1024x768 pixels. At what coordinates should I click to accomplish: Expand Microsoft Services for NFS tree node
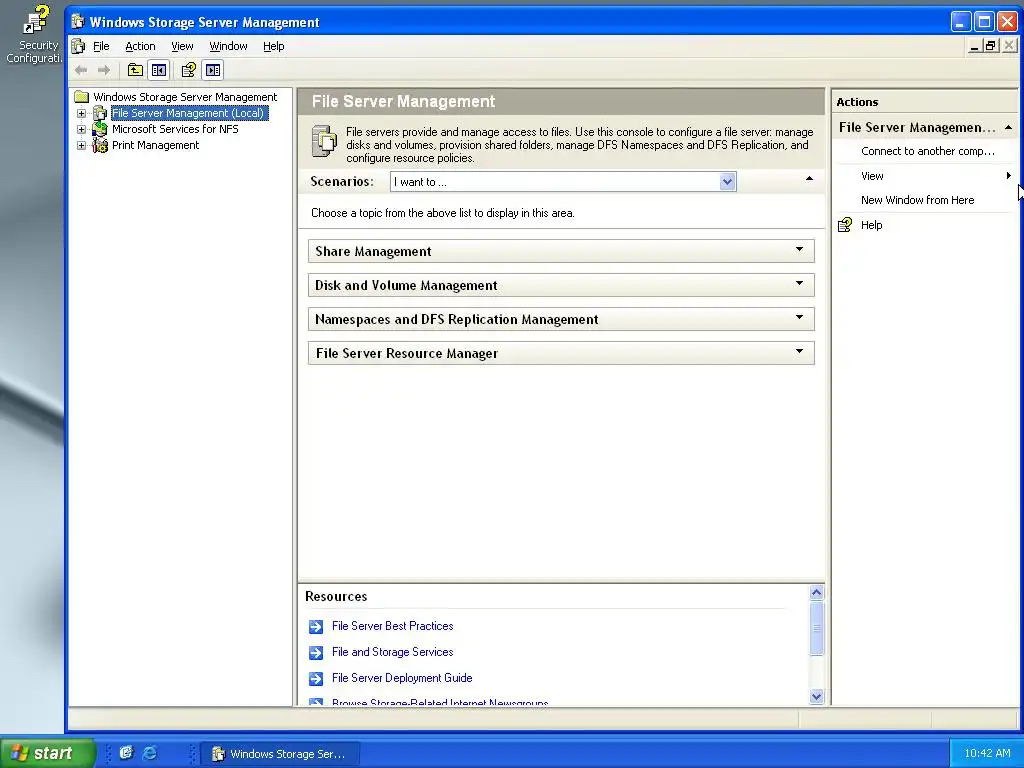(x=81, y=129)
